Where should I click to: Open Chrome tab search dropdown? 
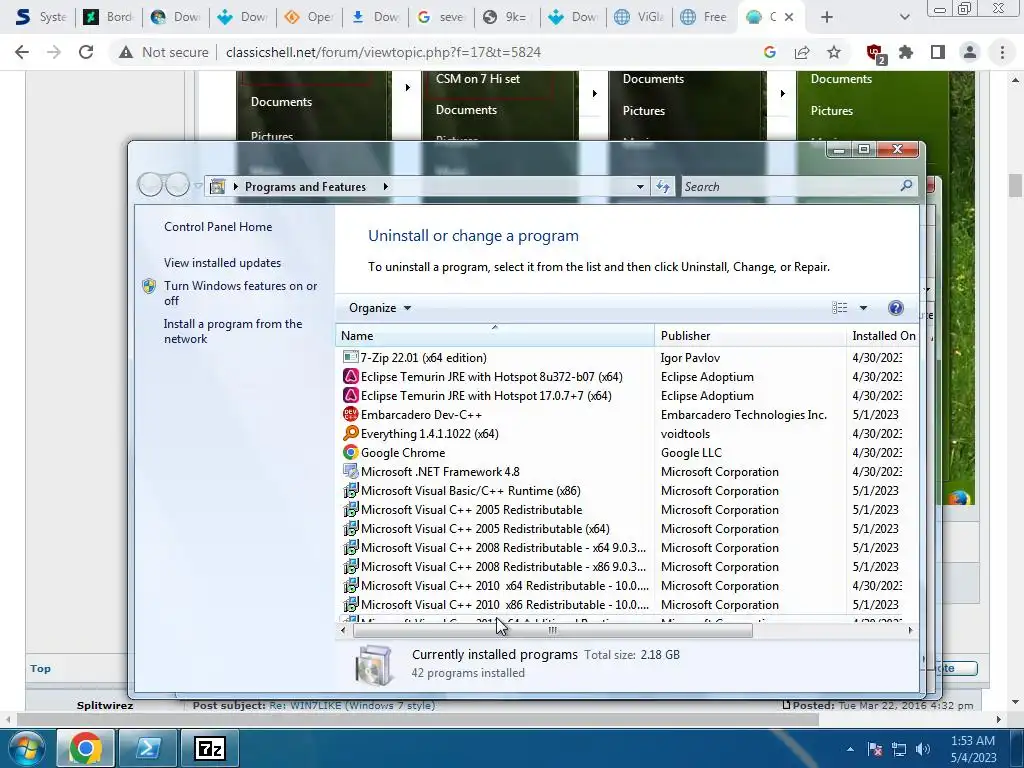(x=904, y=17)
